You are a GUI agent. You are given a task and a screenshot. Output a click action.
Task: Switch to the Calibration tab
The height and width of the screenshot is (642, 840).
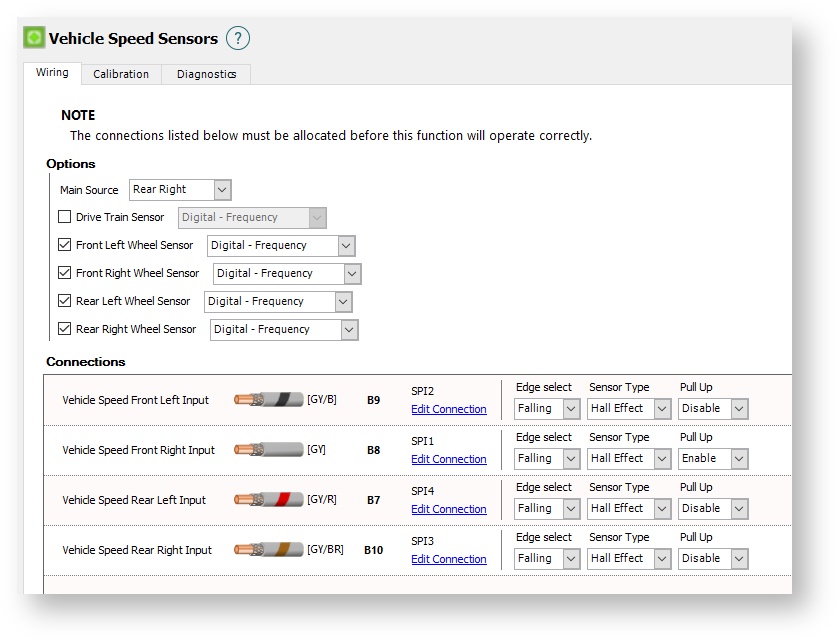pyautogui.click(x=121, y=74)
